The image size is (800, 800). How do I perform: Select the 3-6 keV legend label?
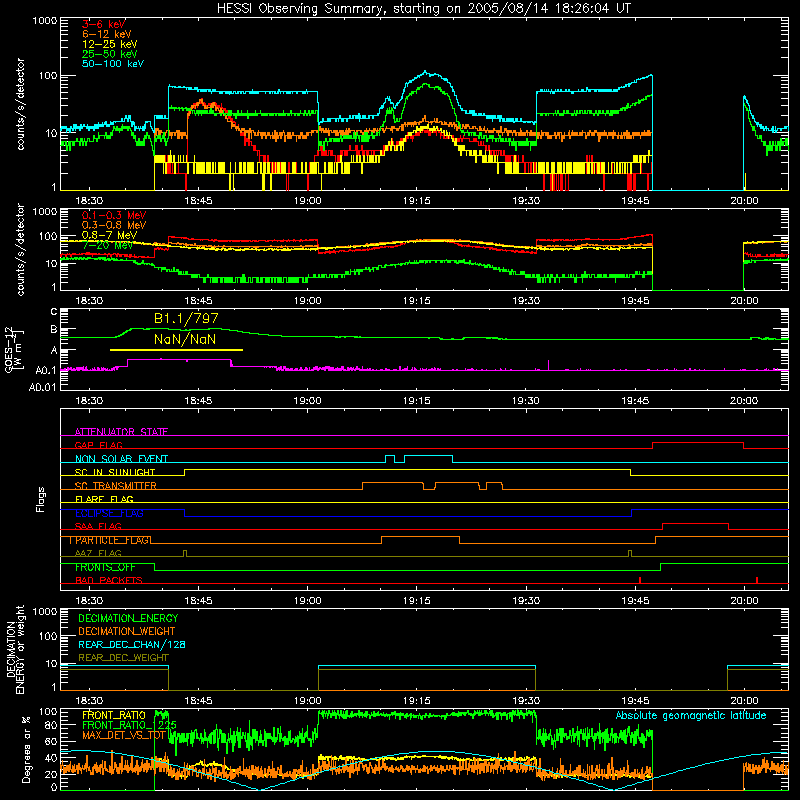[x=104, y=24]
